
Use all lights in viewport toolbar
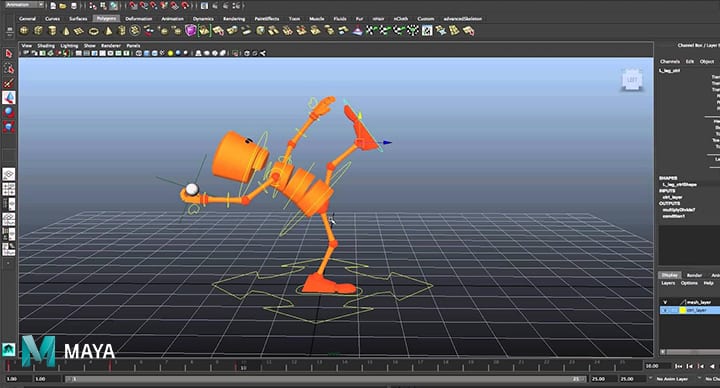(x=170, y=53)
